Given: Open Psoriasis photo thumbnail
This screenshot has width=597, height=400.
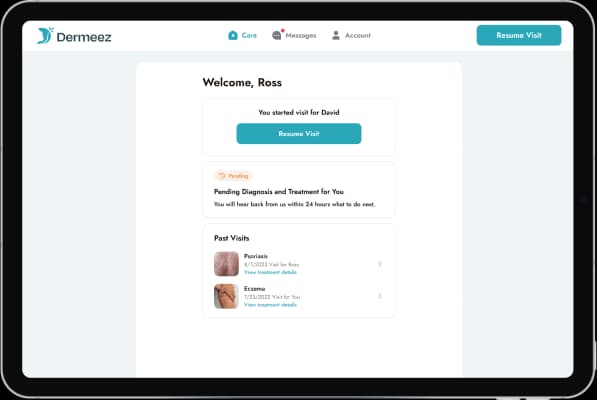Looking at the screenshot, I should 226,264.
